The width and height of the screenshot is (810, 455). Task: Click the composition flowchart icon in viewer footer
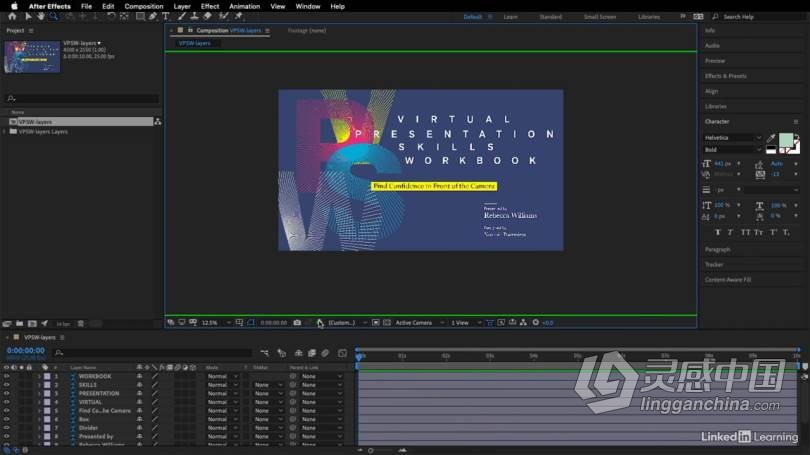pyautogui.click(x=523, y=323)
